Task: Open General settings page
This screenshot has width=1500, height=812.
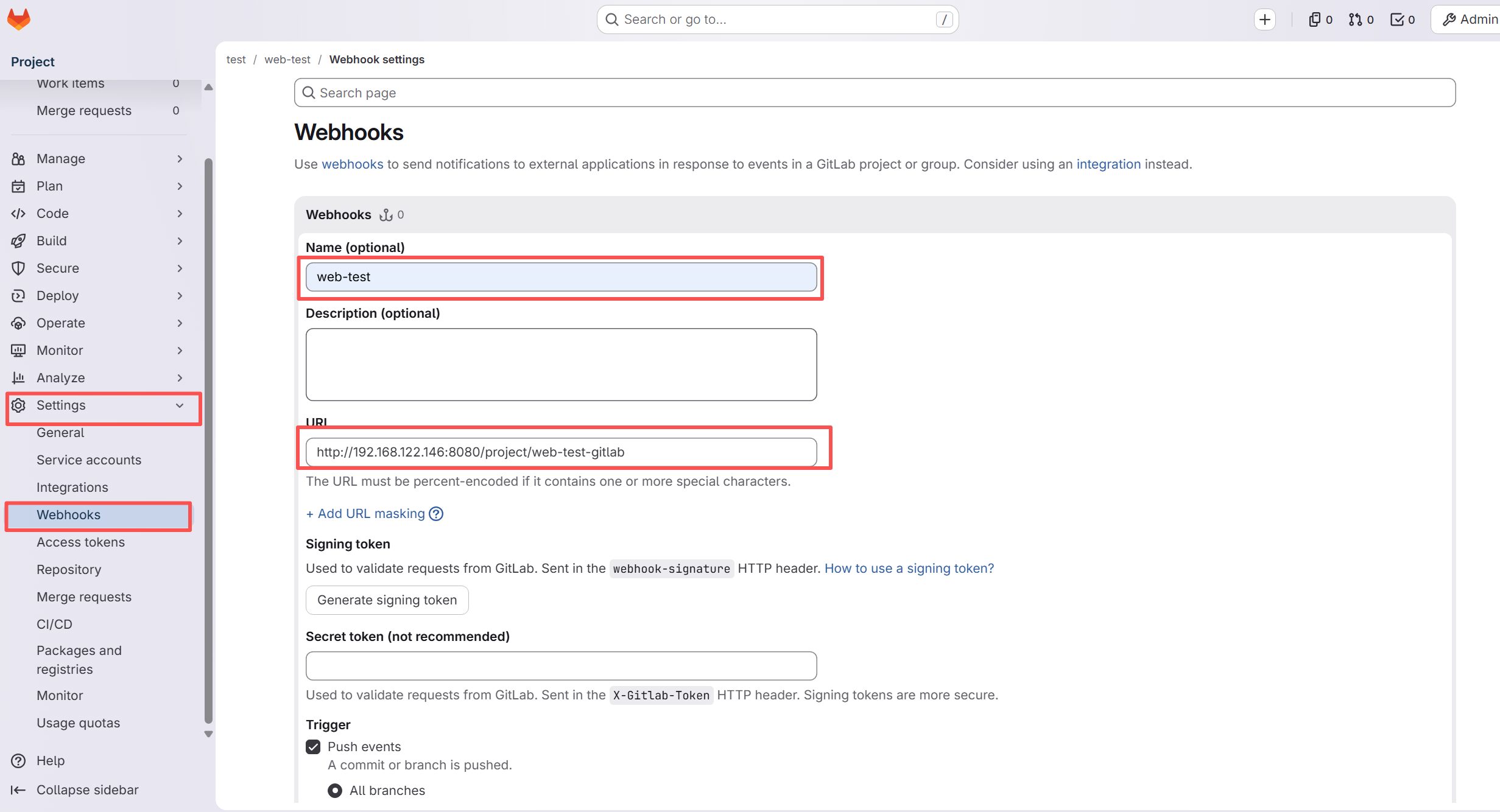Action: pos(60,433)
